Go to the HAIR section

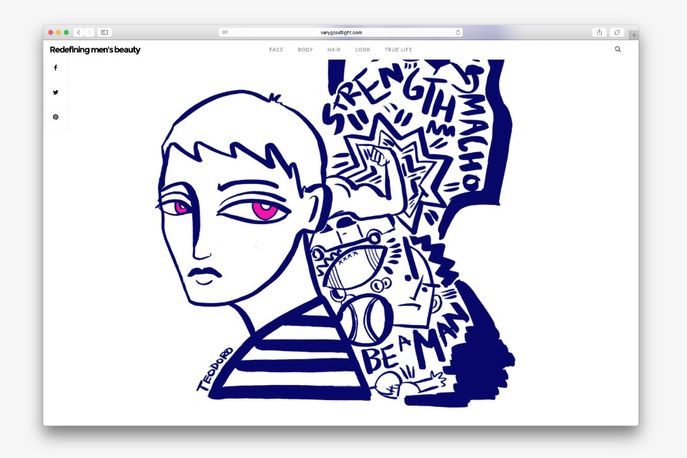pos(334,49)
